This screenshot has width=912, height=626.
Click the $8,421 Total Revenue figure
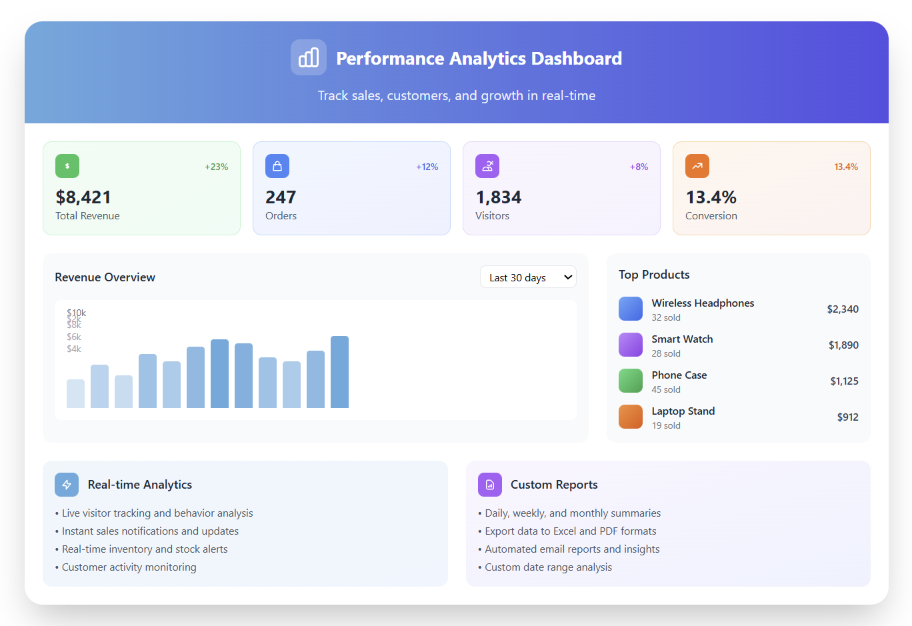coord(83,197)
